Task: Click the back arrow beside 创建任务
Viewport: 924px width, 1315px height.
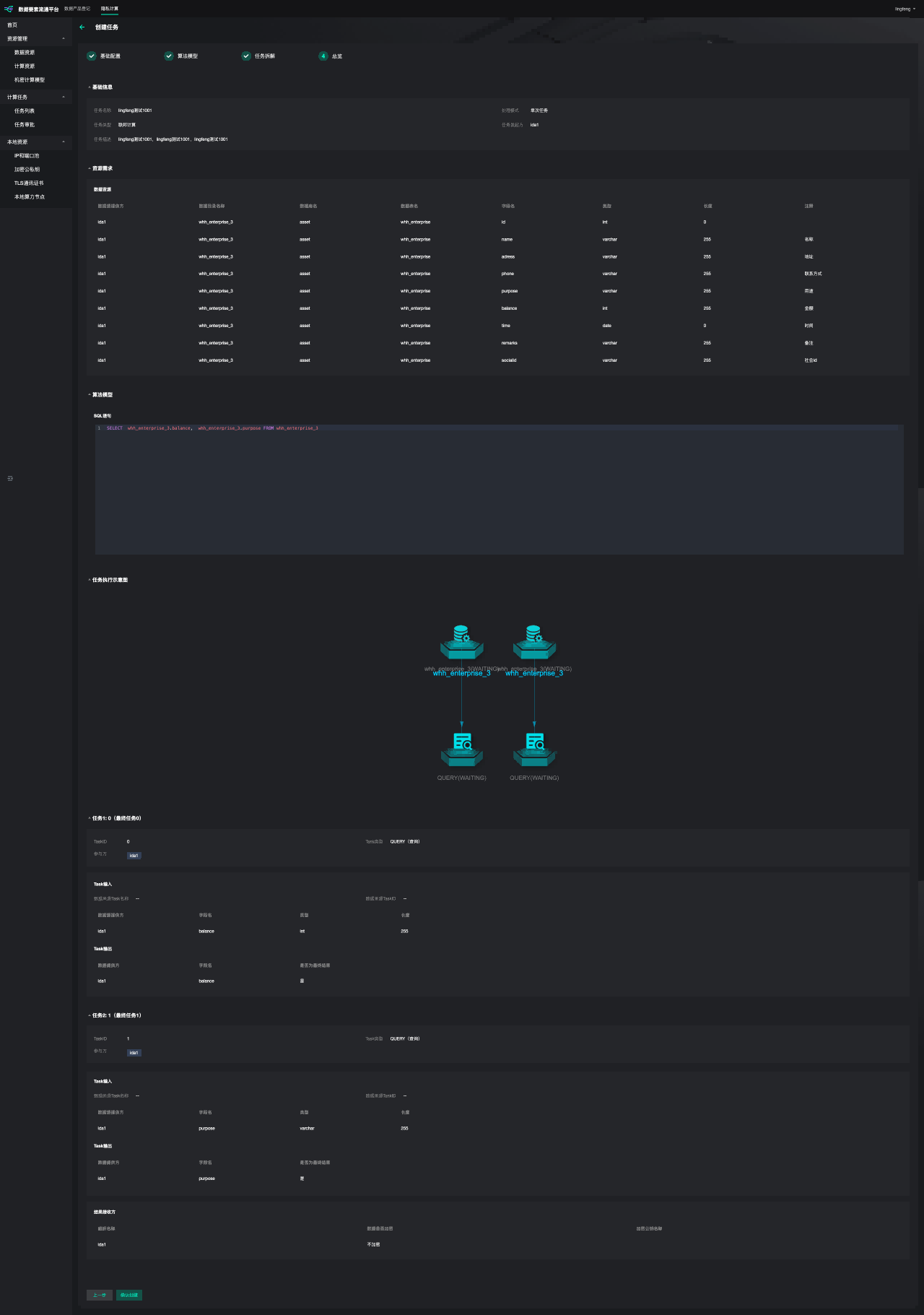Action: click(x=82, y=27)
